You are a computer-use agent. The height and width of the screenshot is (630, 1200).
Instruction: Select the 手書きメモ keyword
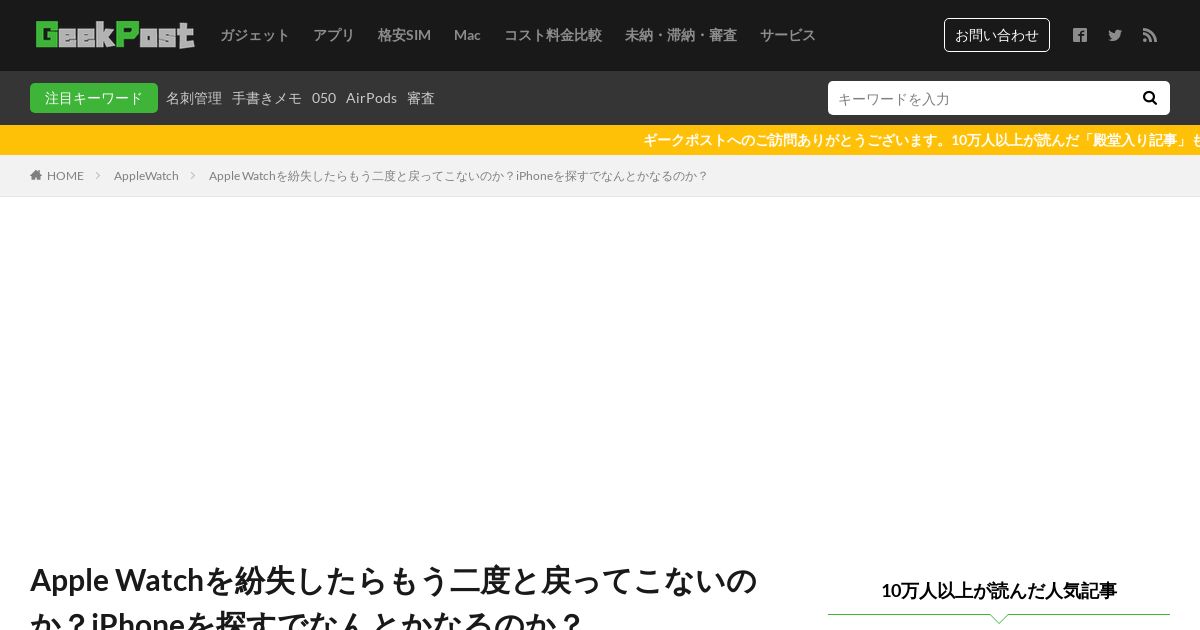click(267, 98)
